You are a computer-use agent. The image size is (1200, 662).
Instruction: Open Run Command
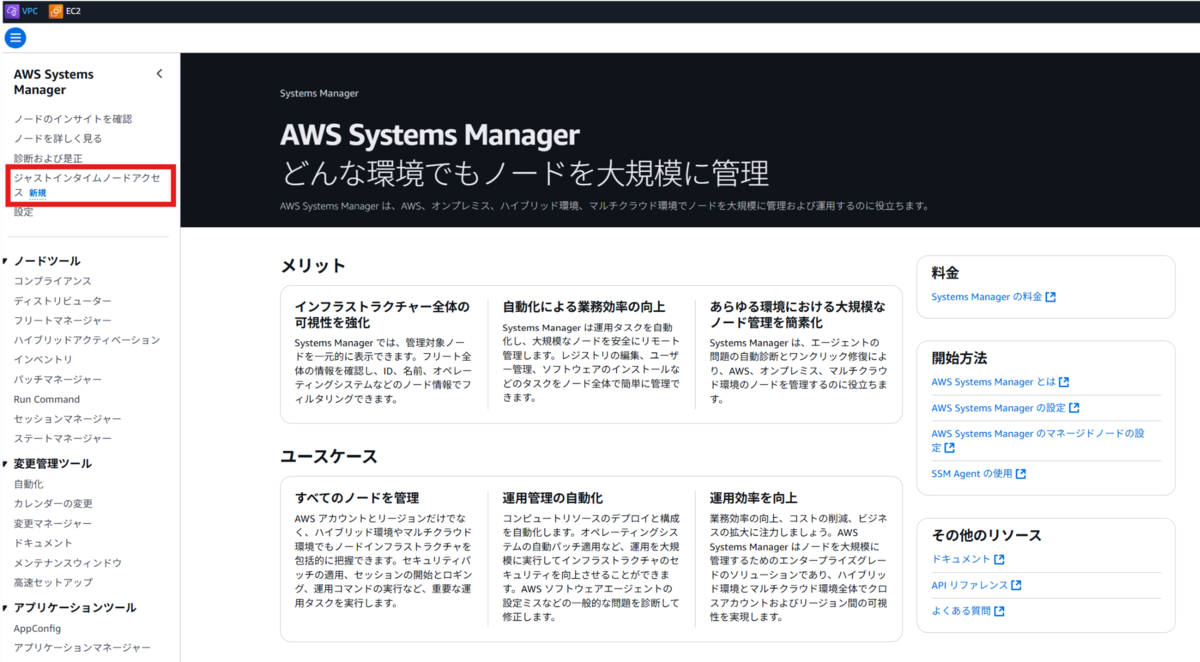(x=47, y=399)
